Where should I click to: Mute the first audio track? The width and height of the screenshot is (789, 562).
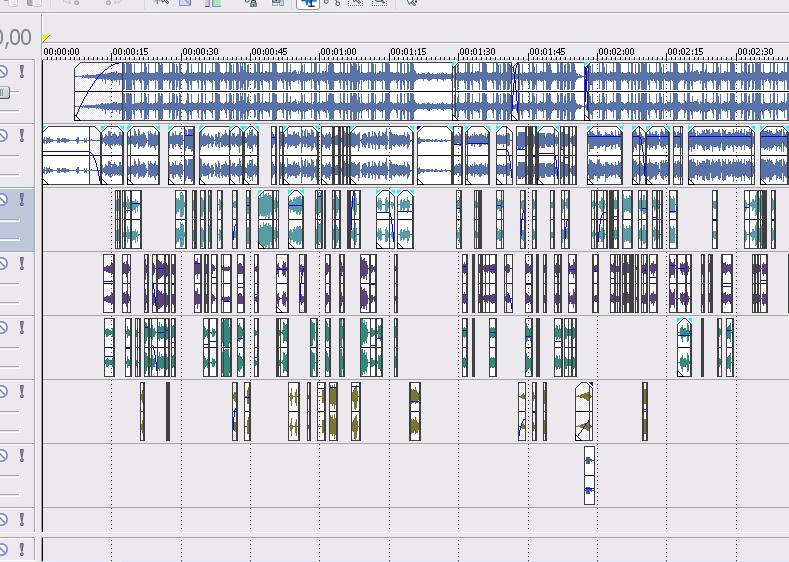point(4,72)
